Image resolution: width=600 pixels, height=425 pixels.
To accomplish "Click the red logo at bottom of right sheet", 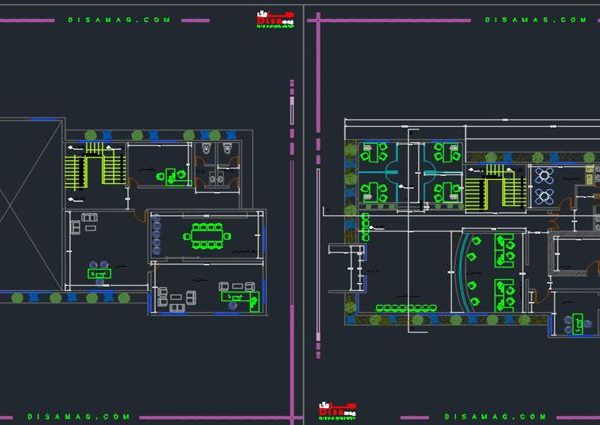I will click(x=336, y=410).
